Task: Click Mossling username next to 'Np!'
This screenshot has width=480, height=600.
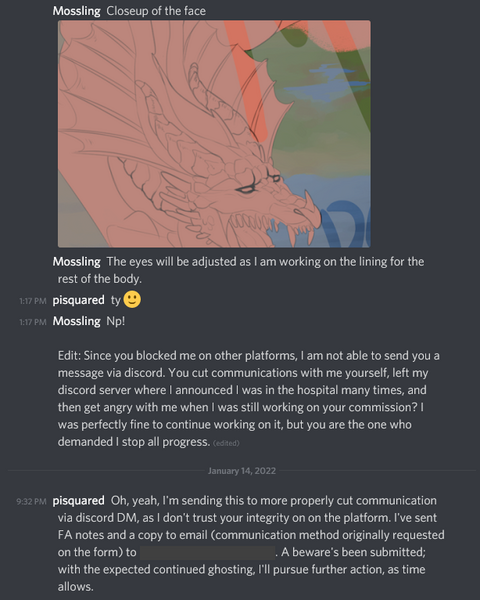Action: 77,321
